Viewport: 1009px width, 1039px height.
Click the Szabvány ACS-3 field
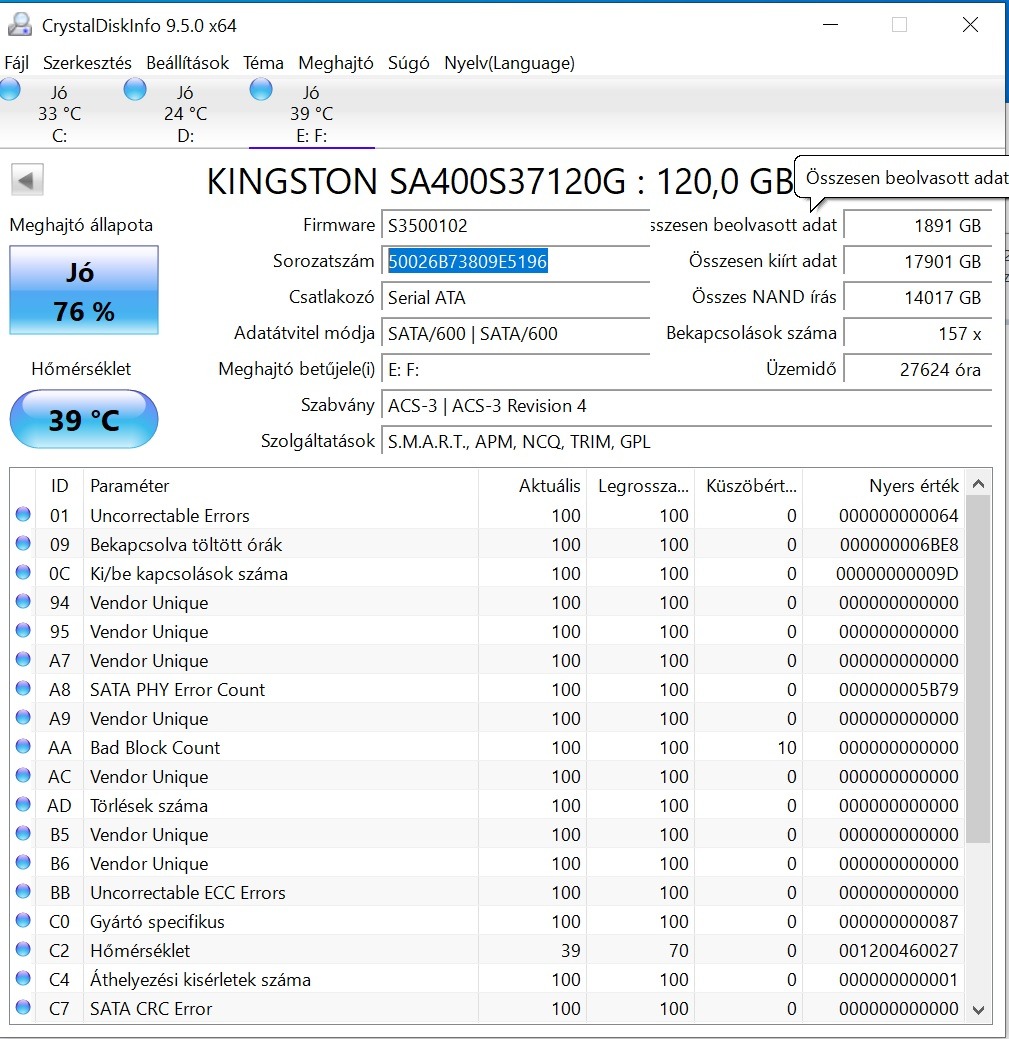[686, 406]
